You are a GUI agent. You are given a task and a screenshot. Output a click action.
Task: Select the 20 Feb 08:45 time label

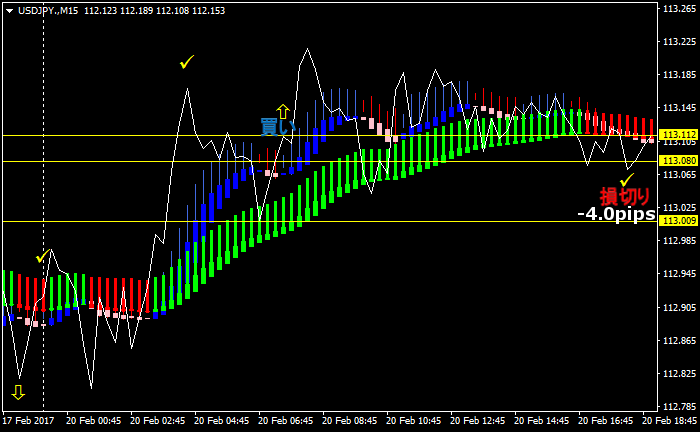coord(350,421)
